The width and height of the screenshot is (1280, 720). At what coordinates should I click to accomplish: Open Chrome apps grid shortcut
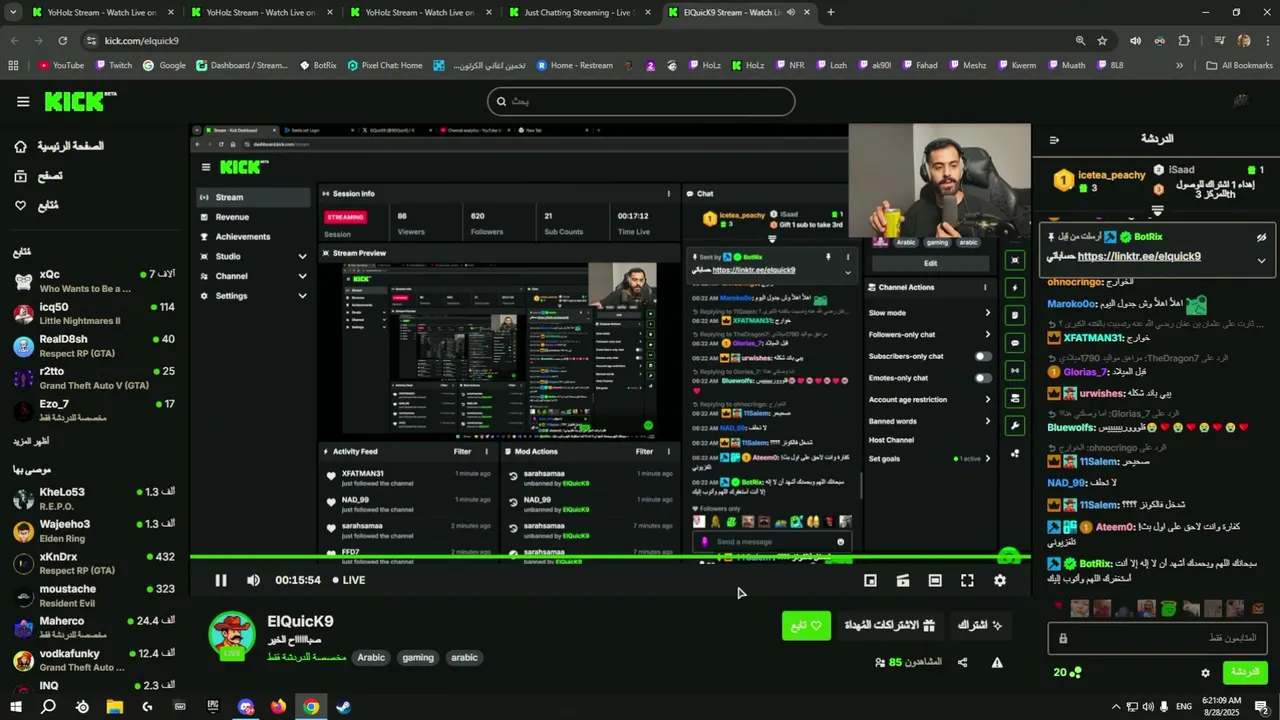tap(13, 66)
